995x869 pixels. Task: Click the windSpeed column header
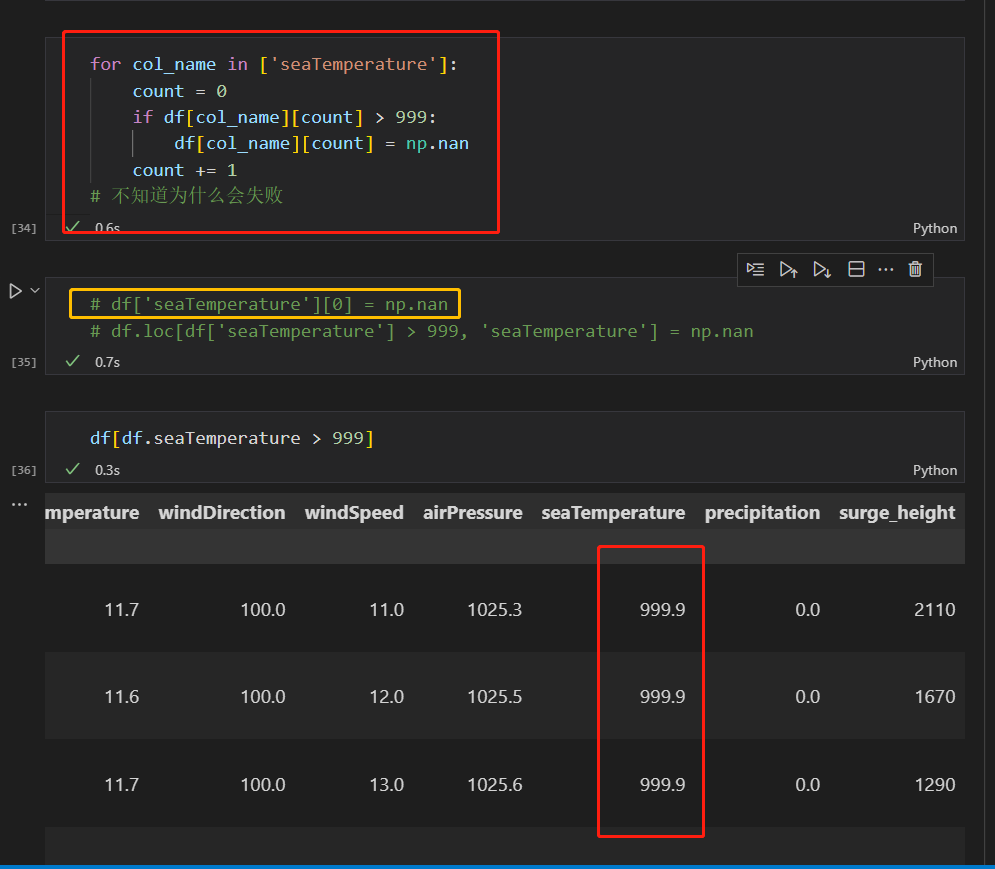pyautogui.click(x=354, y=513)
